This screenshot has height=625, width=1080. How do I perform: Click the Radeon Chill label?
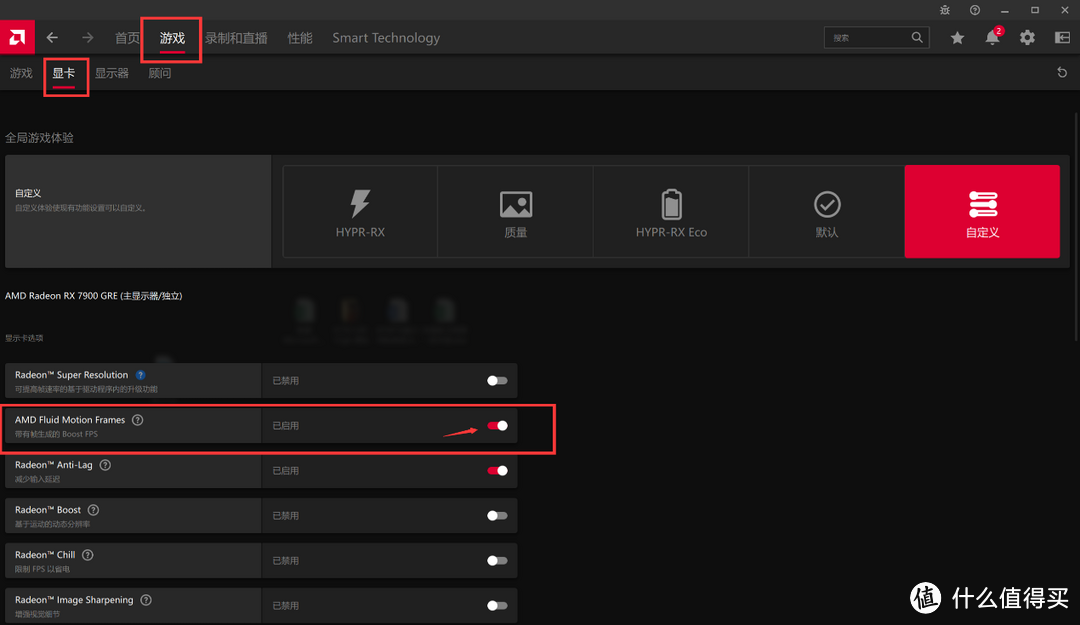tap(45, 555)
